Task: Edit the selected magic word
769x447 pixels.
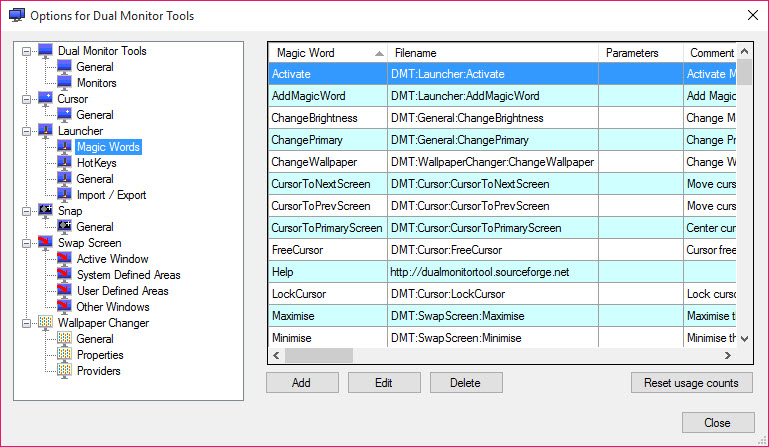Action: [x=384, y=383]
